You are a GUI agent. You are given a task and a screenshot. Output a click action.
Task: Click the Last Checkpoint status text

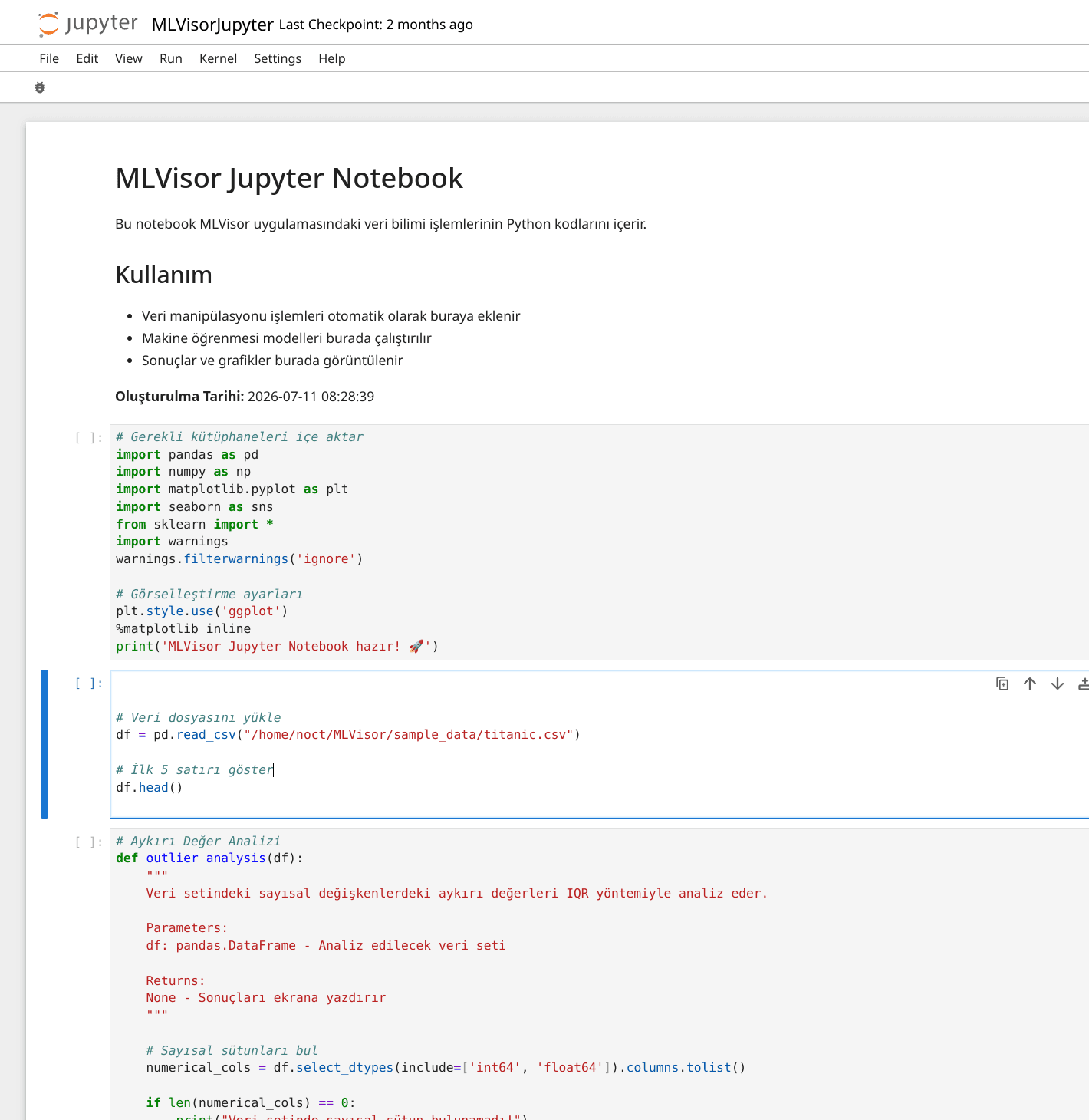point(376,25)
